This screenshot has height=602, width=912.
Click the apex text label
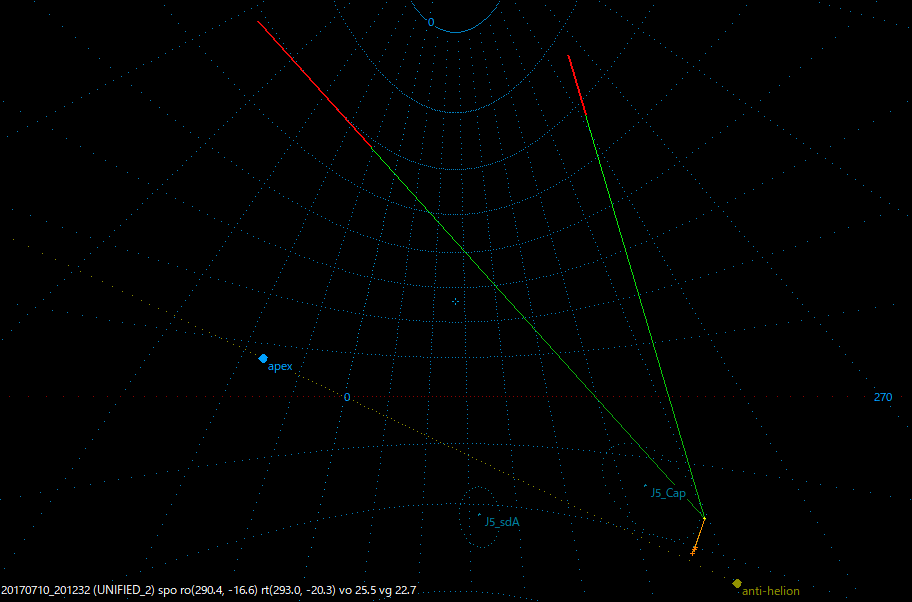point(279,366)
